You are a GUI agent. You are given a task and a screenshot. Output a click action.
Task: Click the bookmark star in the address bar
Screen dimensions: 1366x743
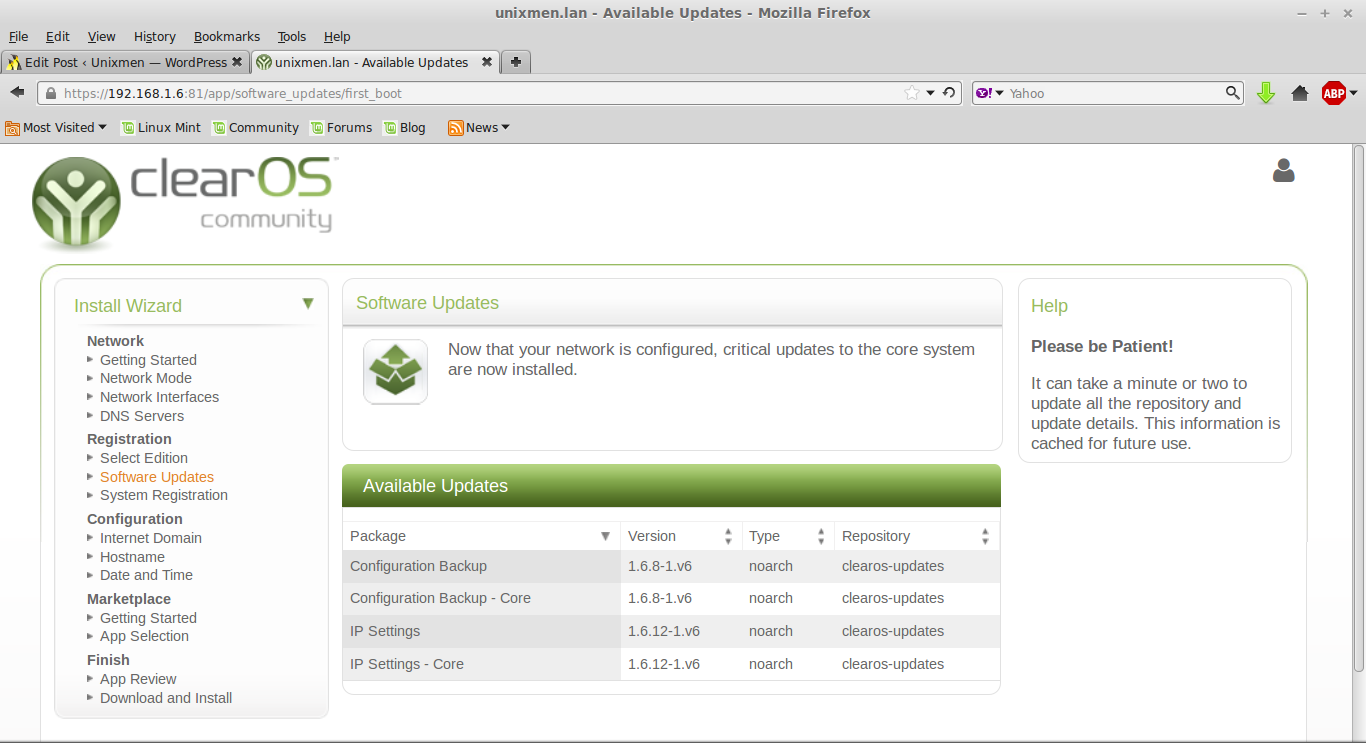click(912, 93)
